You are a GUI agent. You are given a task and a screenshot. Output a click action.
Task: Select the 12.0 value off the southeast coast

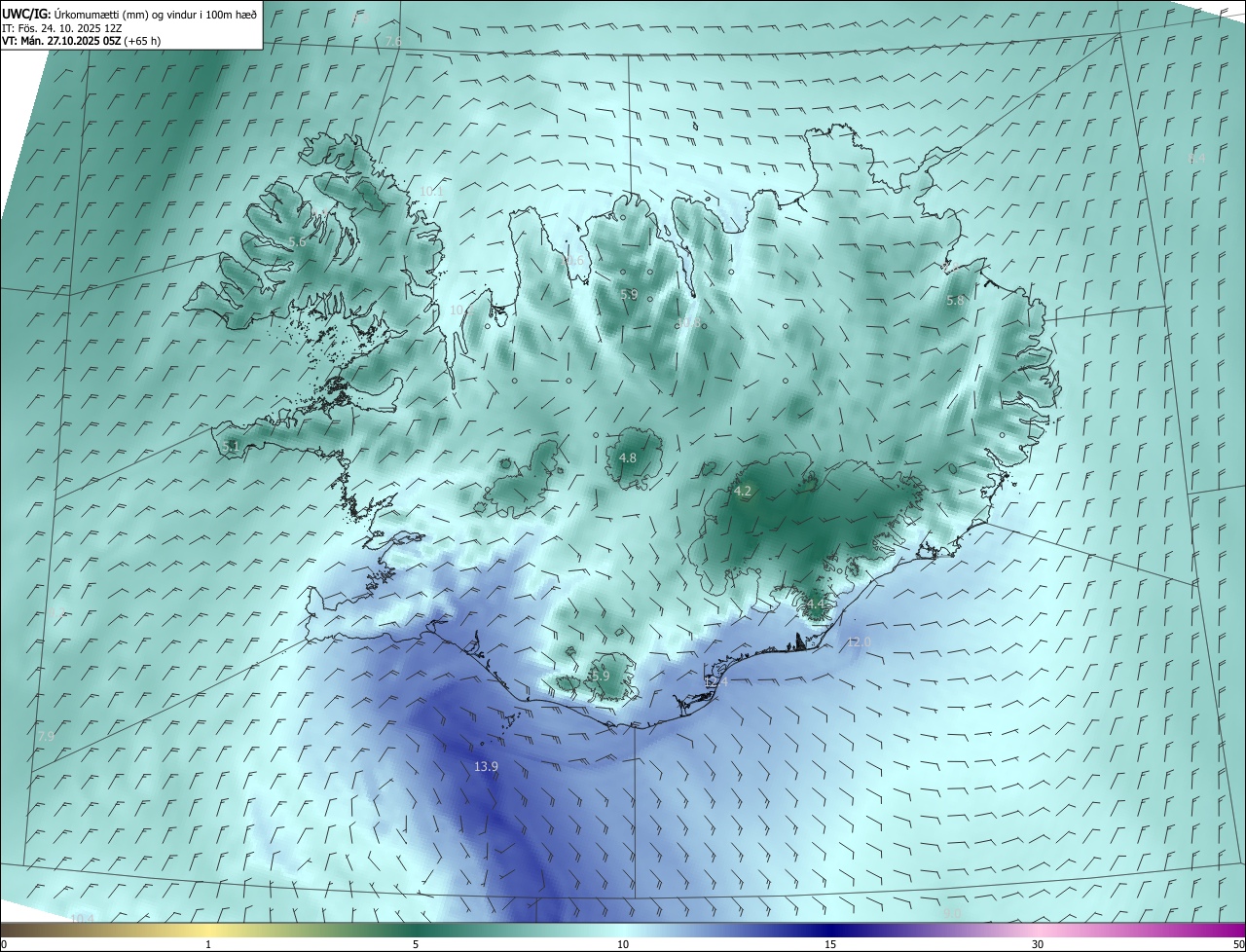click(859, 642)
